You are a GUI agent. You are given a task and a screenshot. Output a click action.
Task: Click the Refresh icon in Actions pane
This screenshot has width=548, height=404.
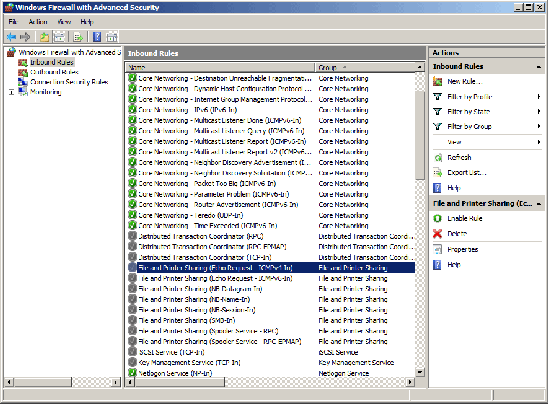point(438,158)
